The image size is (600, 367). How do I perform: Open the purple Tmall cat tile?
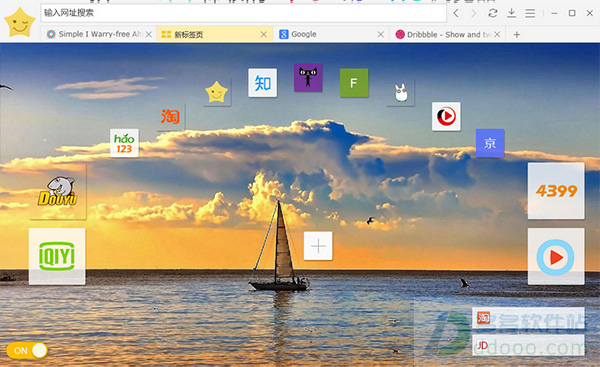point(308,77)
